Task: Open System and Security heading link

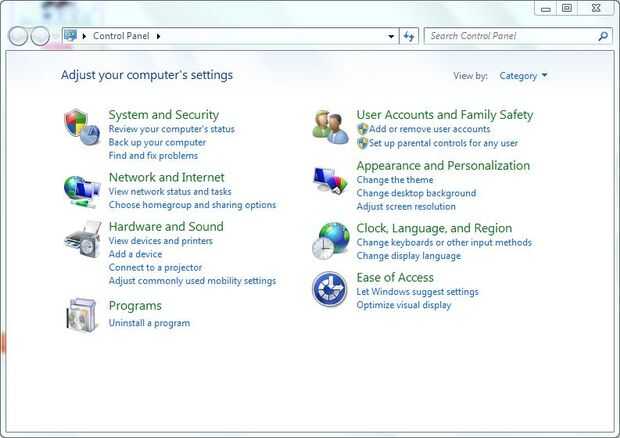Action: (x=164, y=115)
